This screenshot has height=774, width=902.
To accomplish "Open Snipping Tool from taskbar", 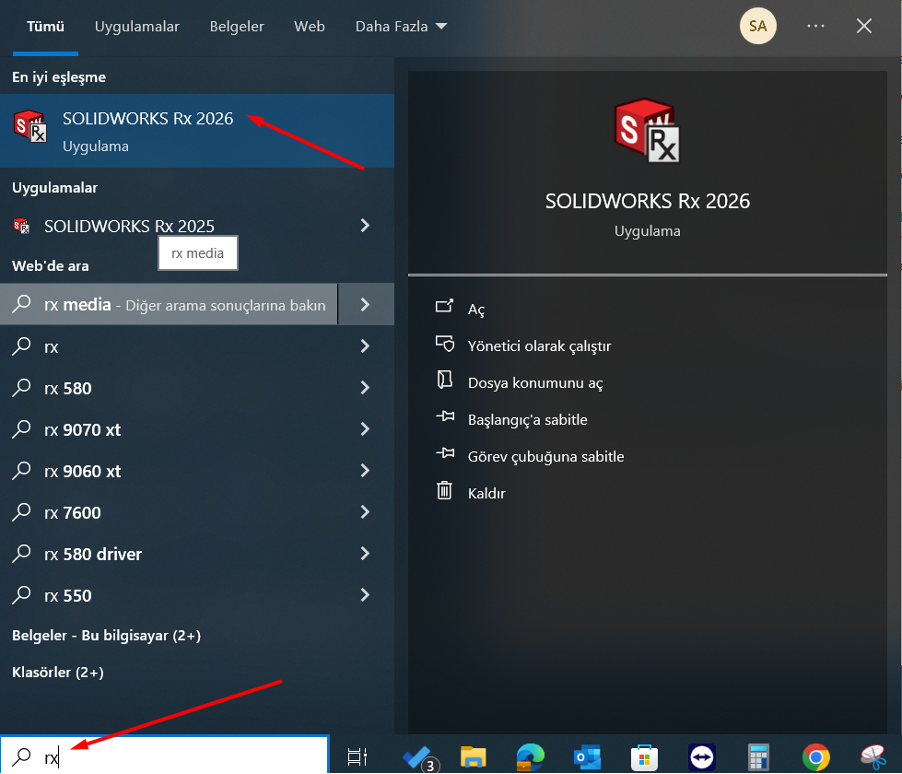I will point(873,757).
